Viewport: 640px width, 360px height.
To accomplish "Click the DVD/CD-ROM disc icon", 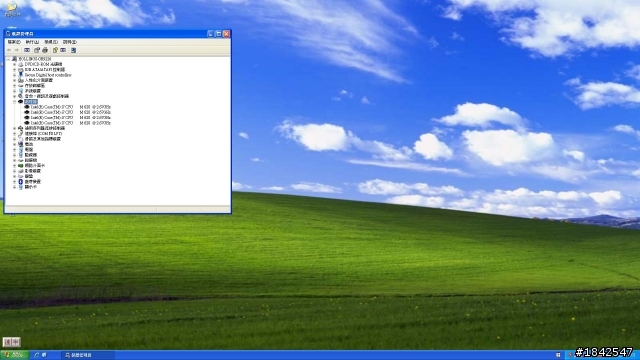I will click(x=20, y=64).
